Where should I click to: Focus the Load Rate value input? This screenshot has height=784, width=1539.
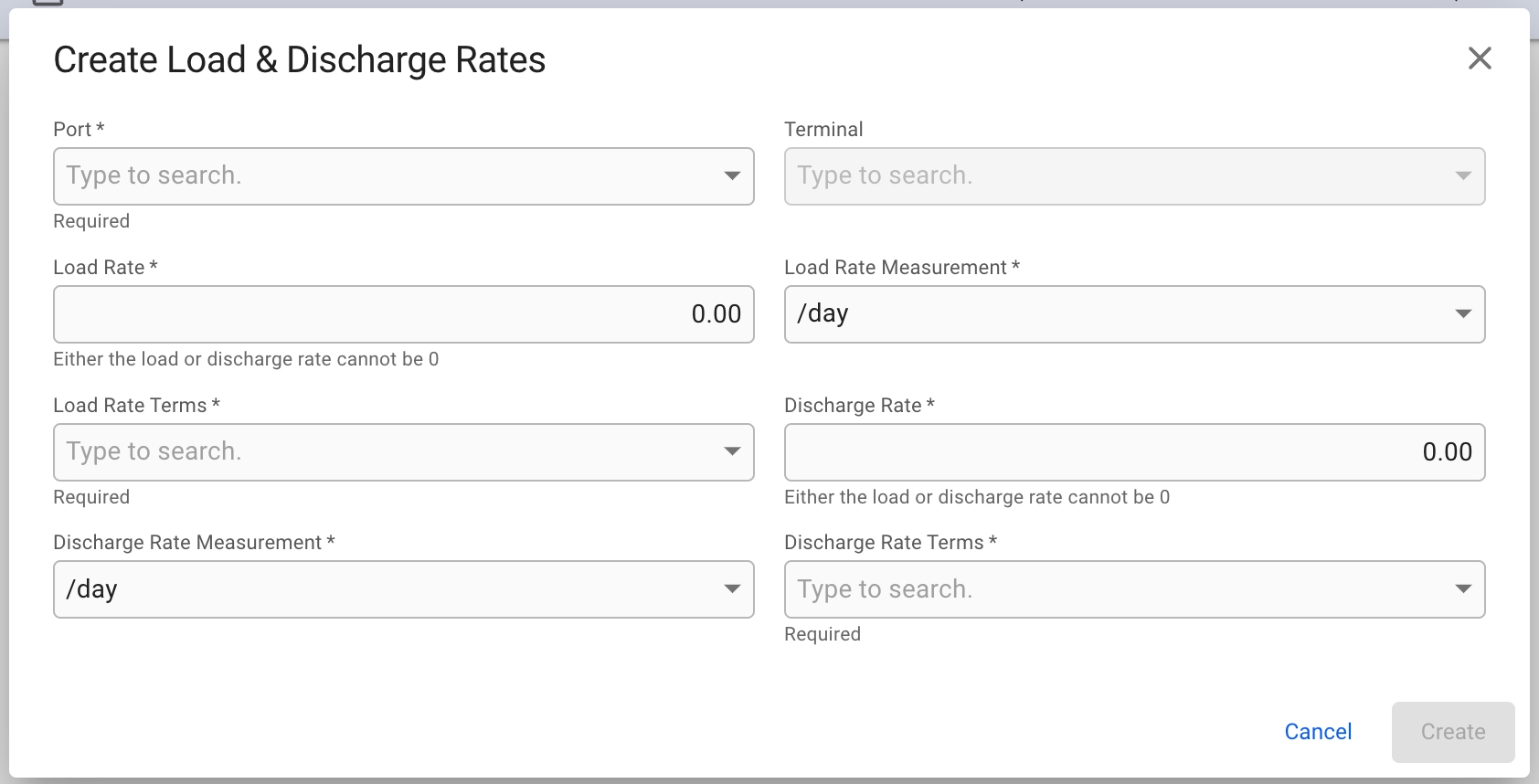click(403, 314)
